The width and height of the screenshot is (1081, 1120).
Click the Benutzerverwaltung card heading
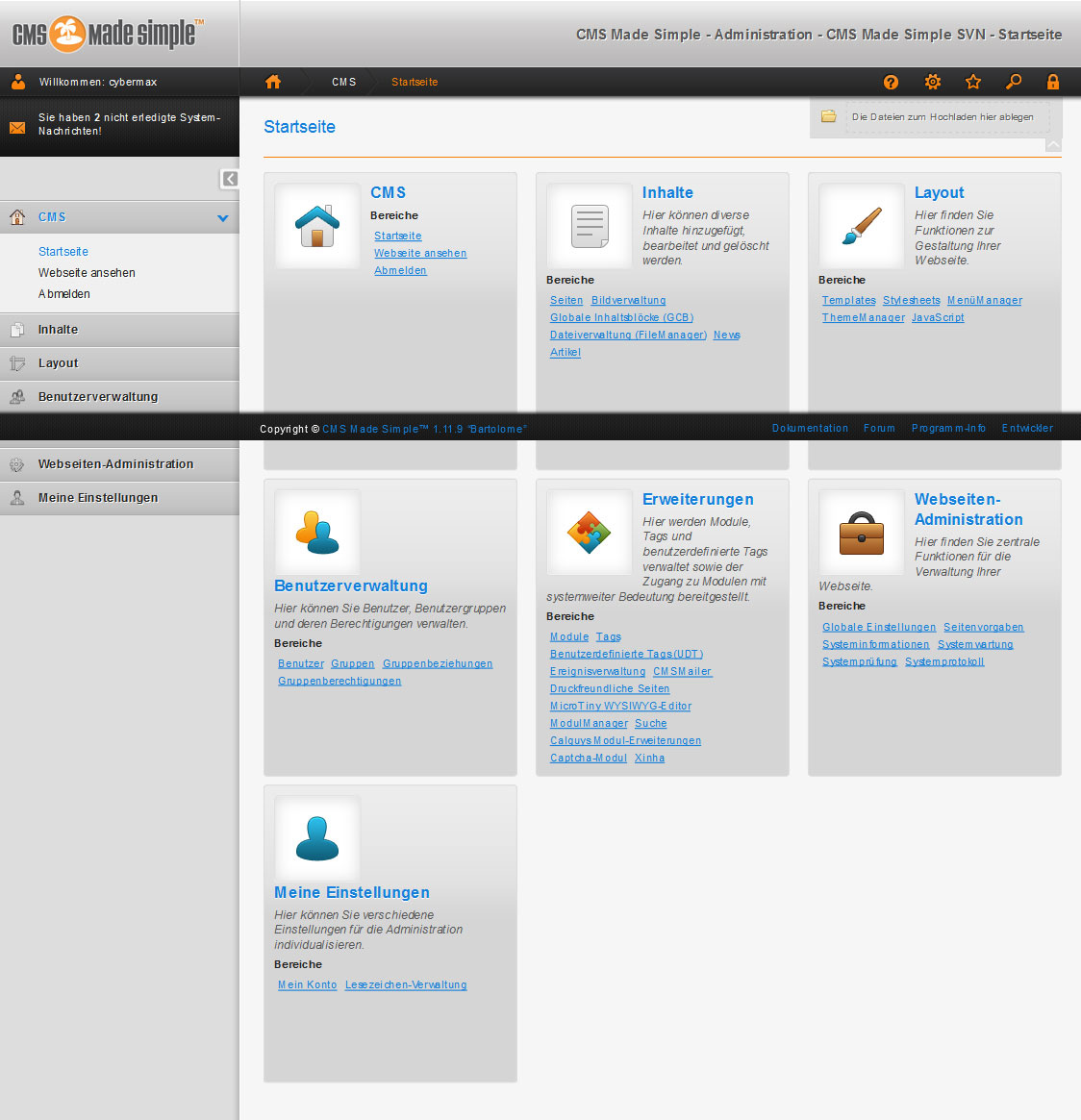(351, 585)
